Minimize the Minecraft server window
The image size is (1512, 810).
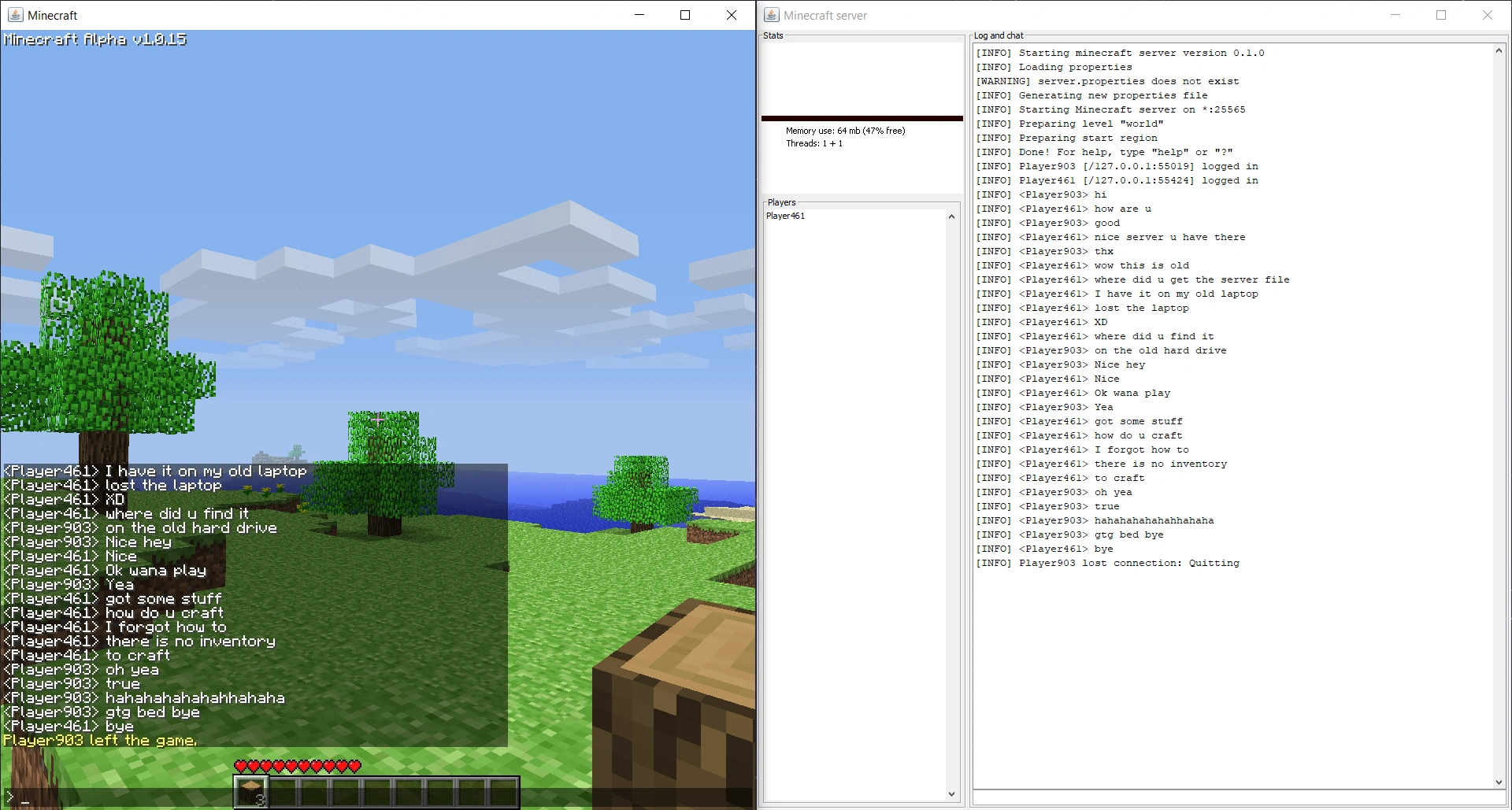click(1395, 15)
